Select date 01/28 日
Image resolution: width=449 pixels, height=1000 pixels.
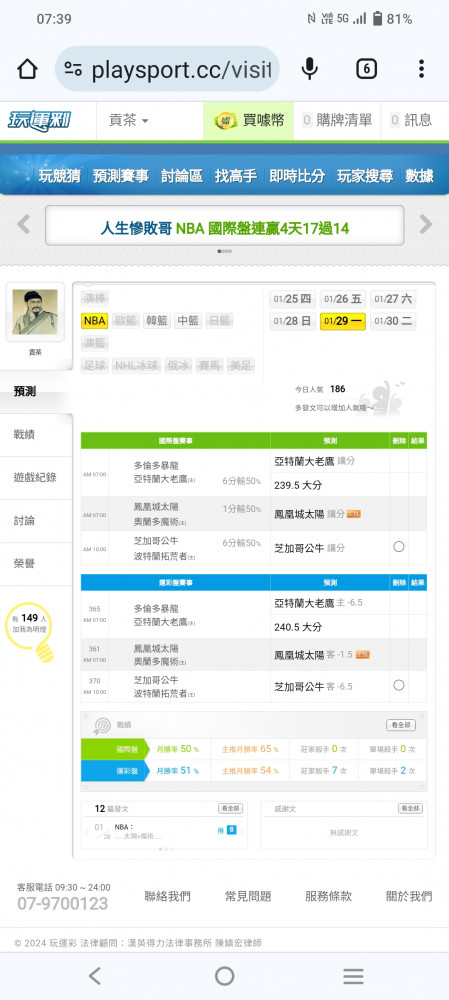click(292, 321)
